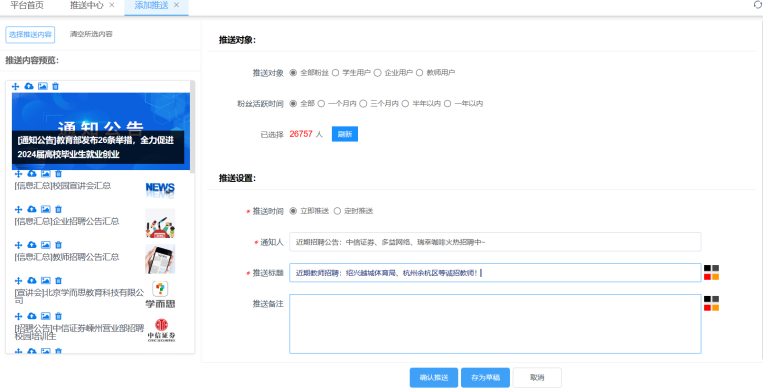The width and height of the screenshot is (763, 390).
Task: Click image icon for 中信证券 招聘公告 item
Action: 46,316
